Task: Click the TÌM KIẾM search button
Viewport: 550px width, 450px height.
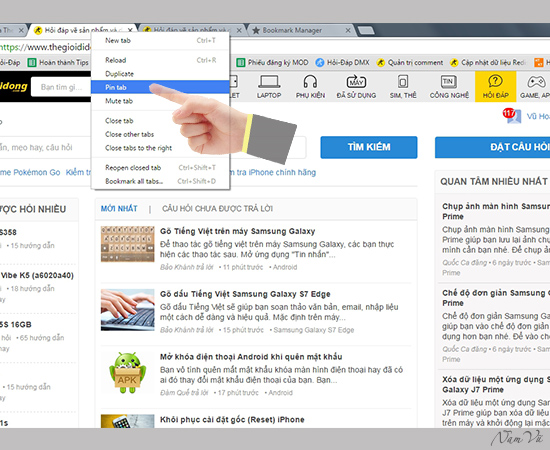Action: (x=369, y=147)
